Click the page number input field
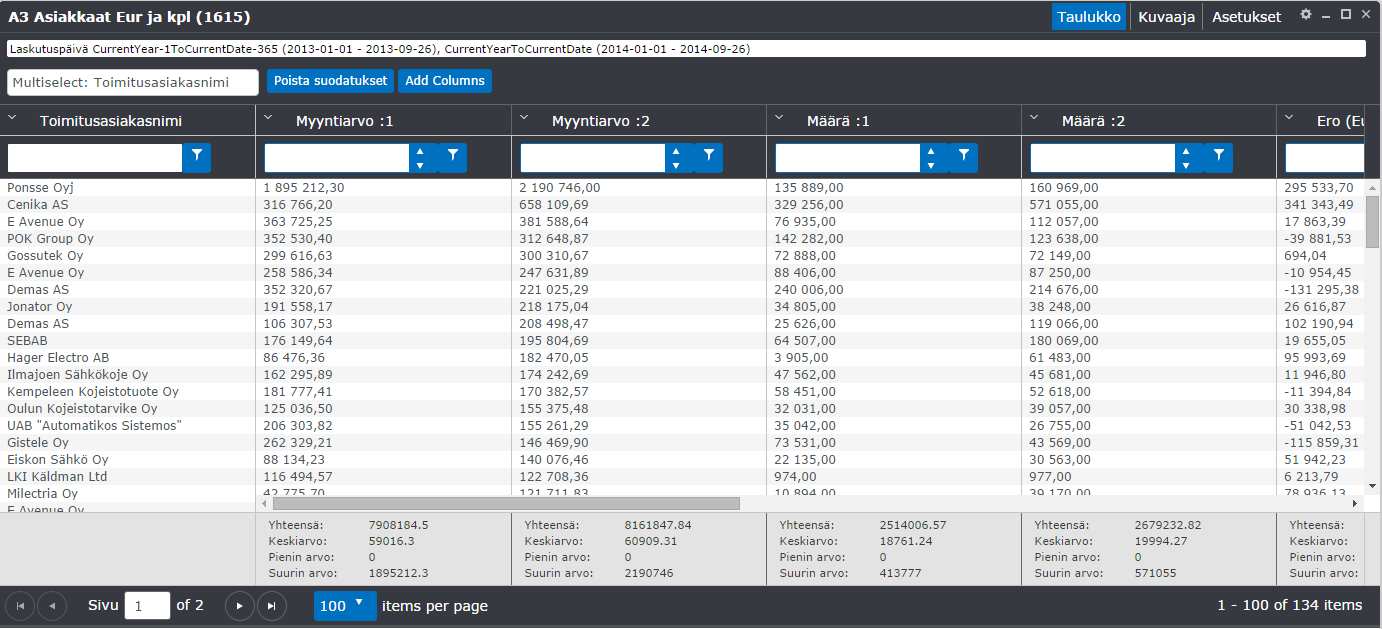The height and width of the screenshot is (629, 1382). click(147, 606)
